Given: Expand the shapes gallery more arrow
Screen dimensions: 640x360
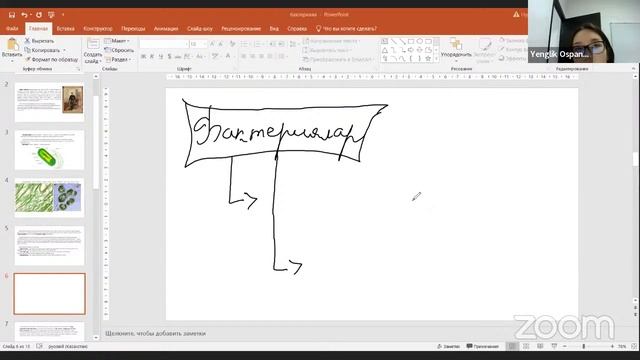Looking at the screenshot, I should coord(436,59).
